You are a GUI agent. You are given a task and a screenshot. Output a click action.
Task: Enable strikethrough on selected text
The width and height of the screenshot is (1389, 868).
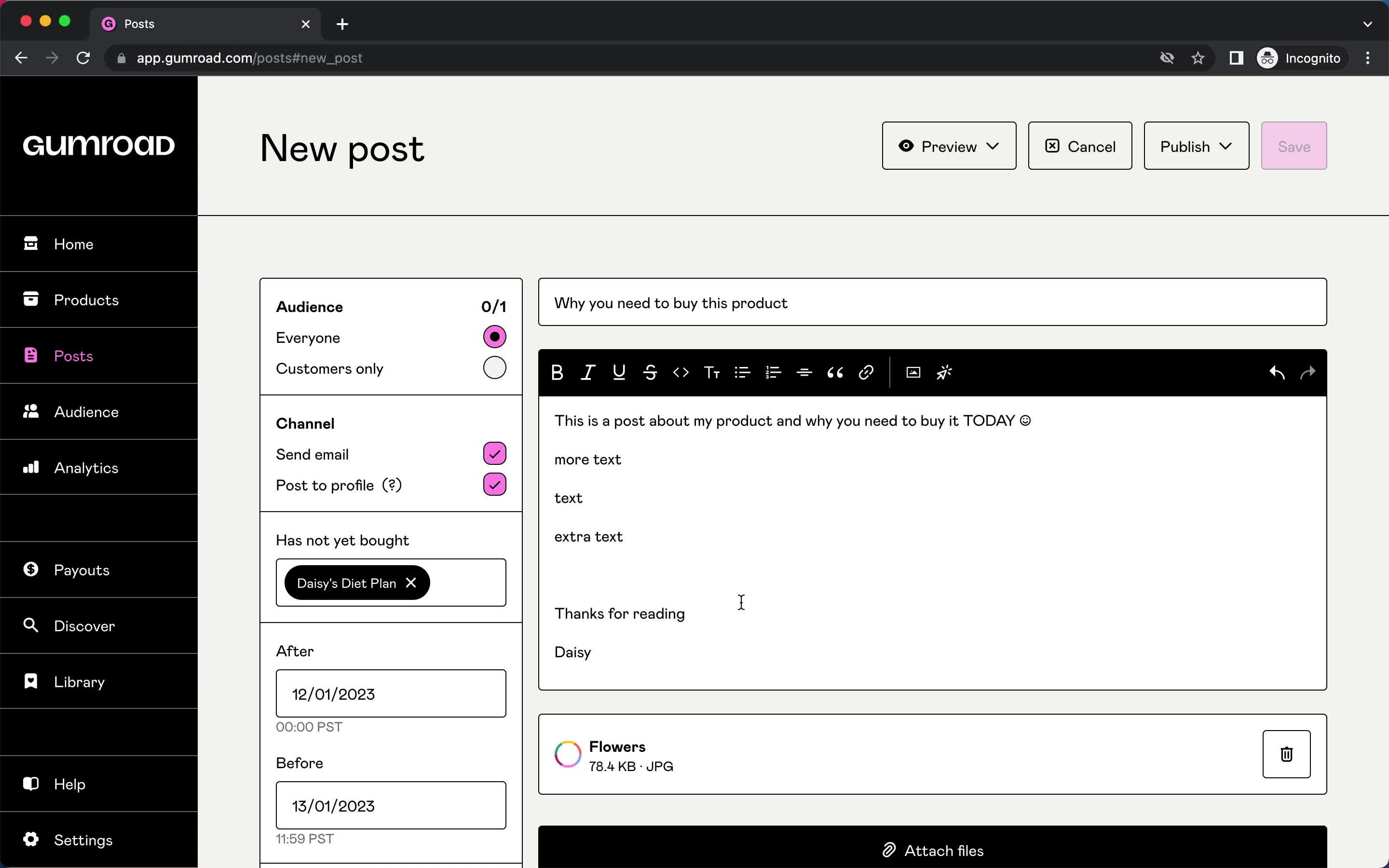(649, 372)
